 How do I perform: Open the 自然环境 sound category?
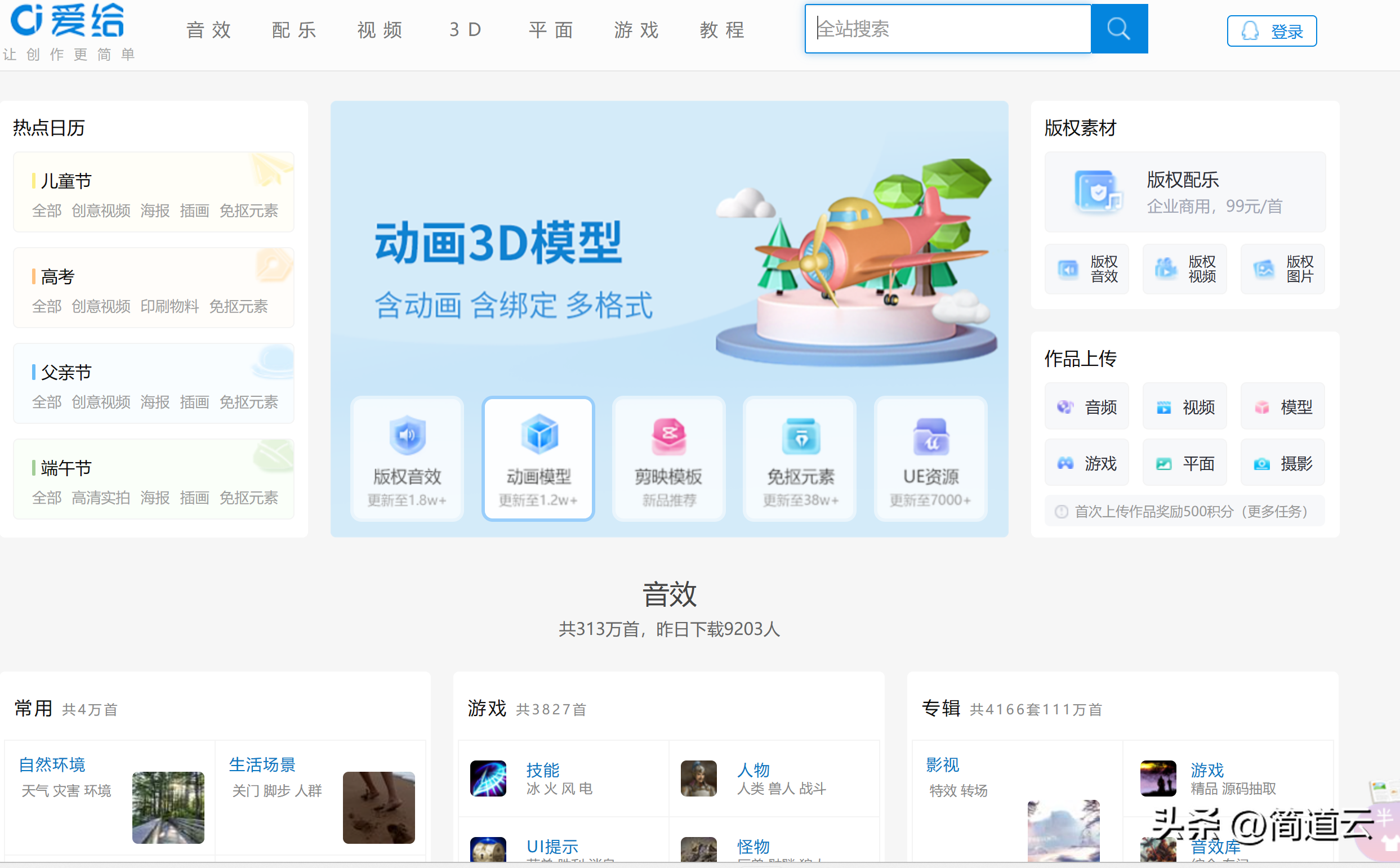(52, 764)
